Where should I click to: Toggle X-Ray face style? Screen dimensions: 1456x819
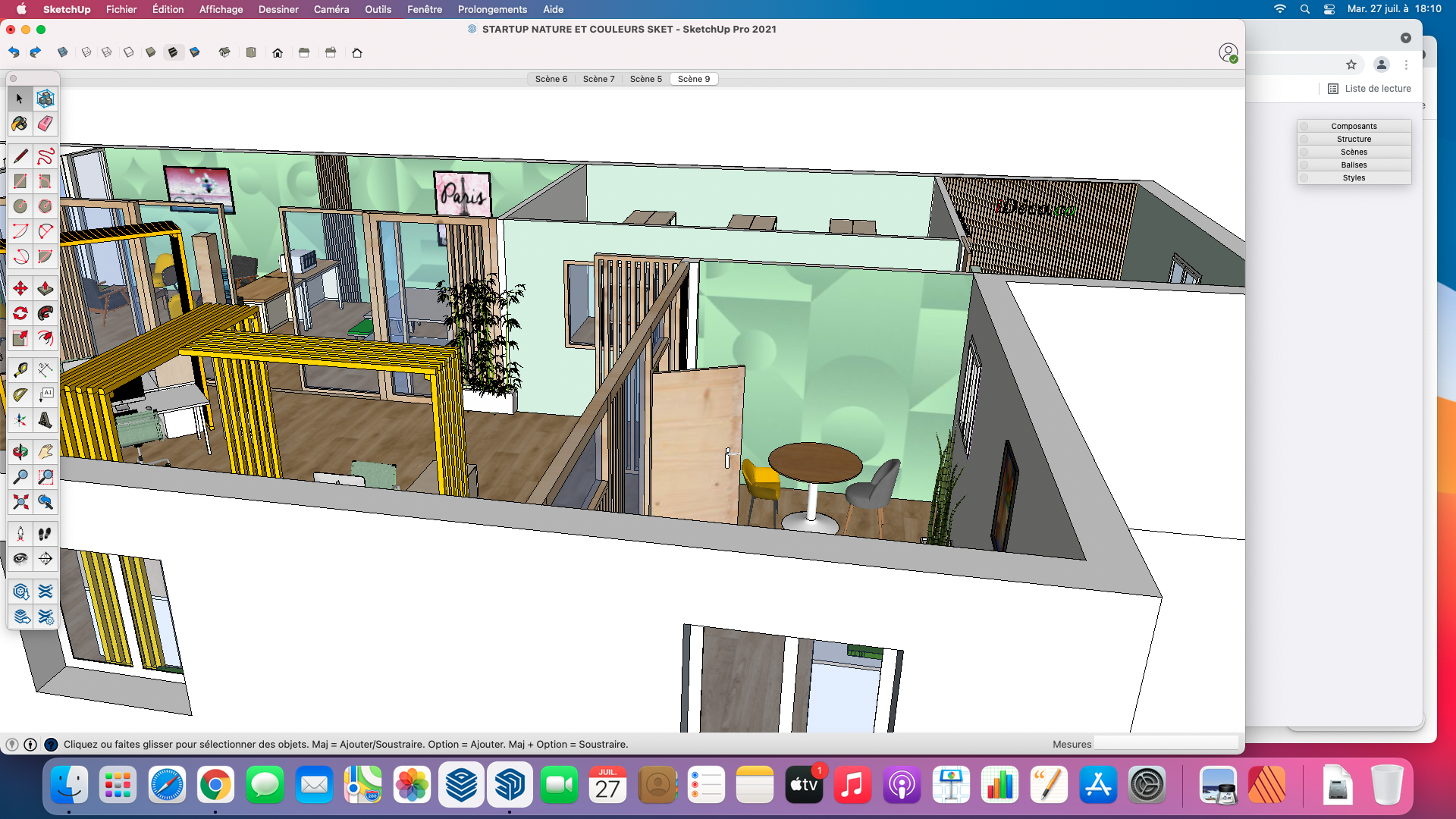pyautogui.click(x=63, y=52)
